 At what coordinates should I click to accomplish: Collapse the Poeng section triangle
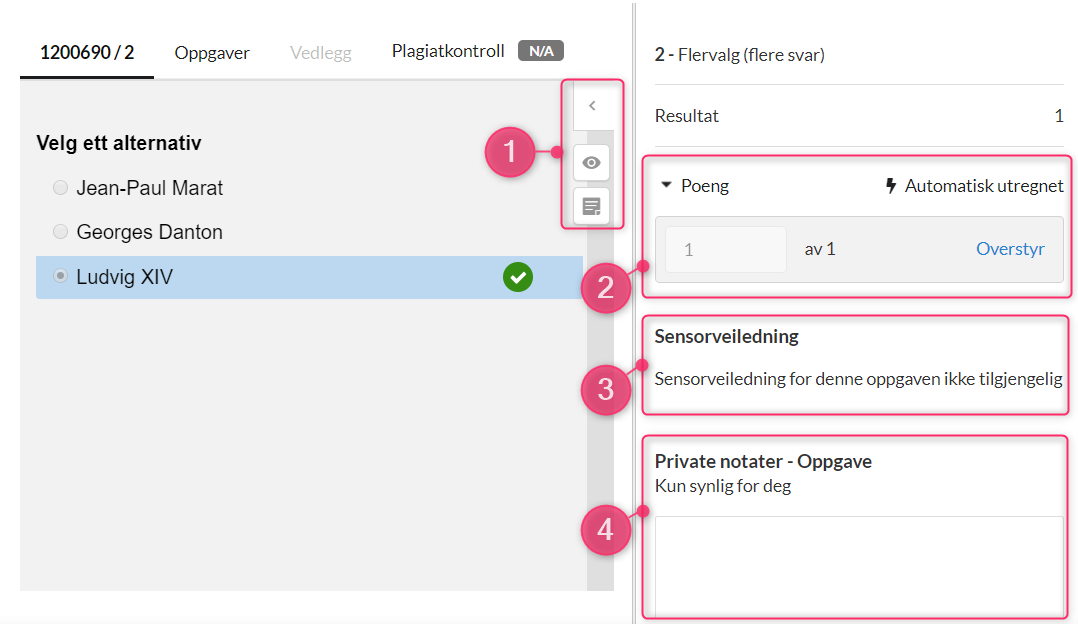666,185
